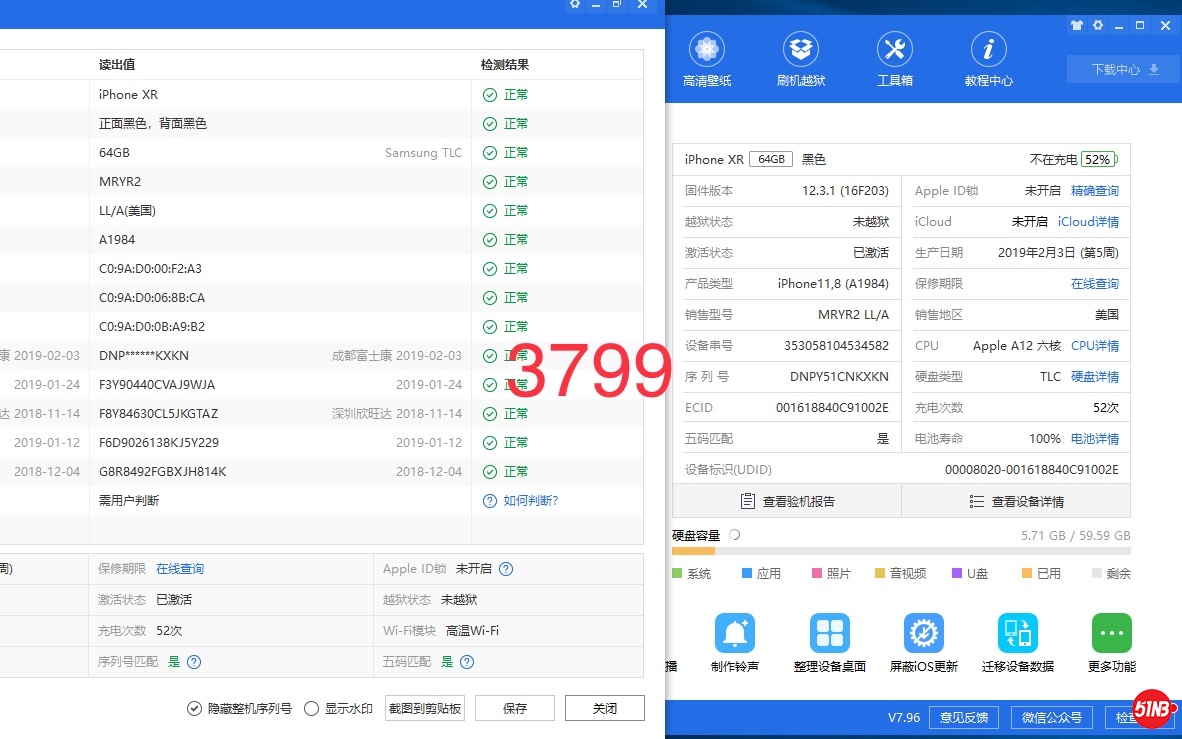Click the 查看设备详情 button

(1016, 501)
